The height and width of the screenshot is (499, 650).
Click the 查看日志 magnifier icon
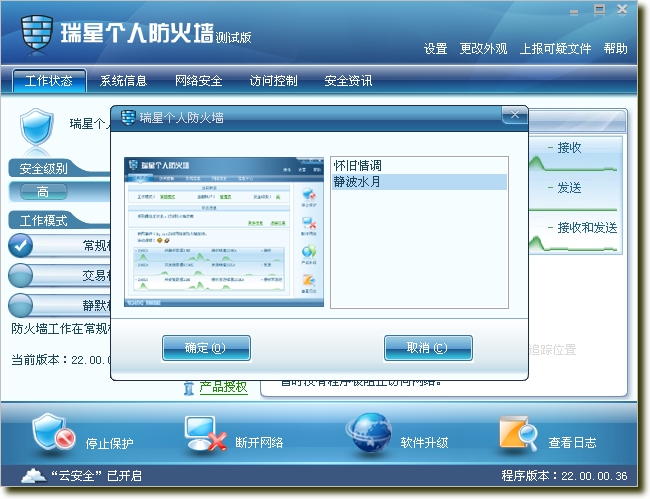tap(518, 434)
